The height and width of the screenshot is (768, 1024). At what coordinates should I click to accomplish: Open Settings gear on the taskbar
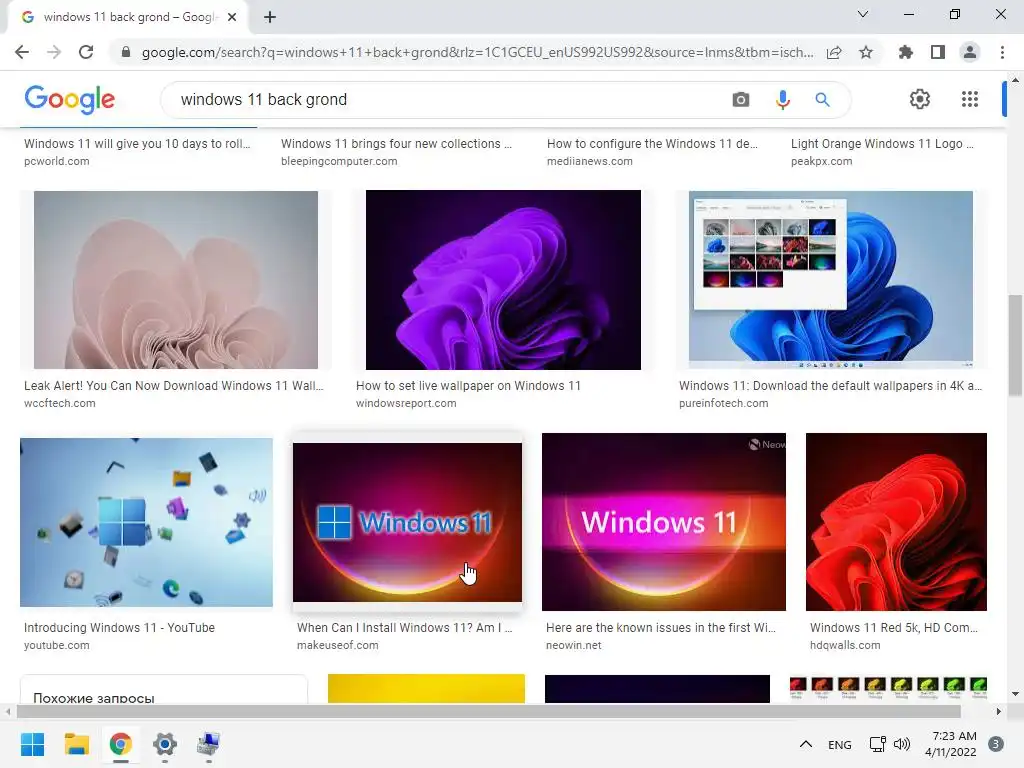click(x=165, y=744)
